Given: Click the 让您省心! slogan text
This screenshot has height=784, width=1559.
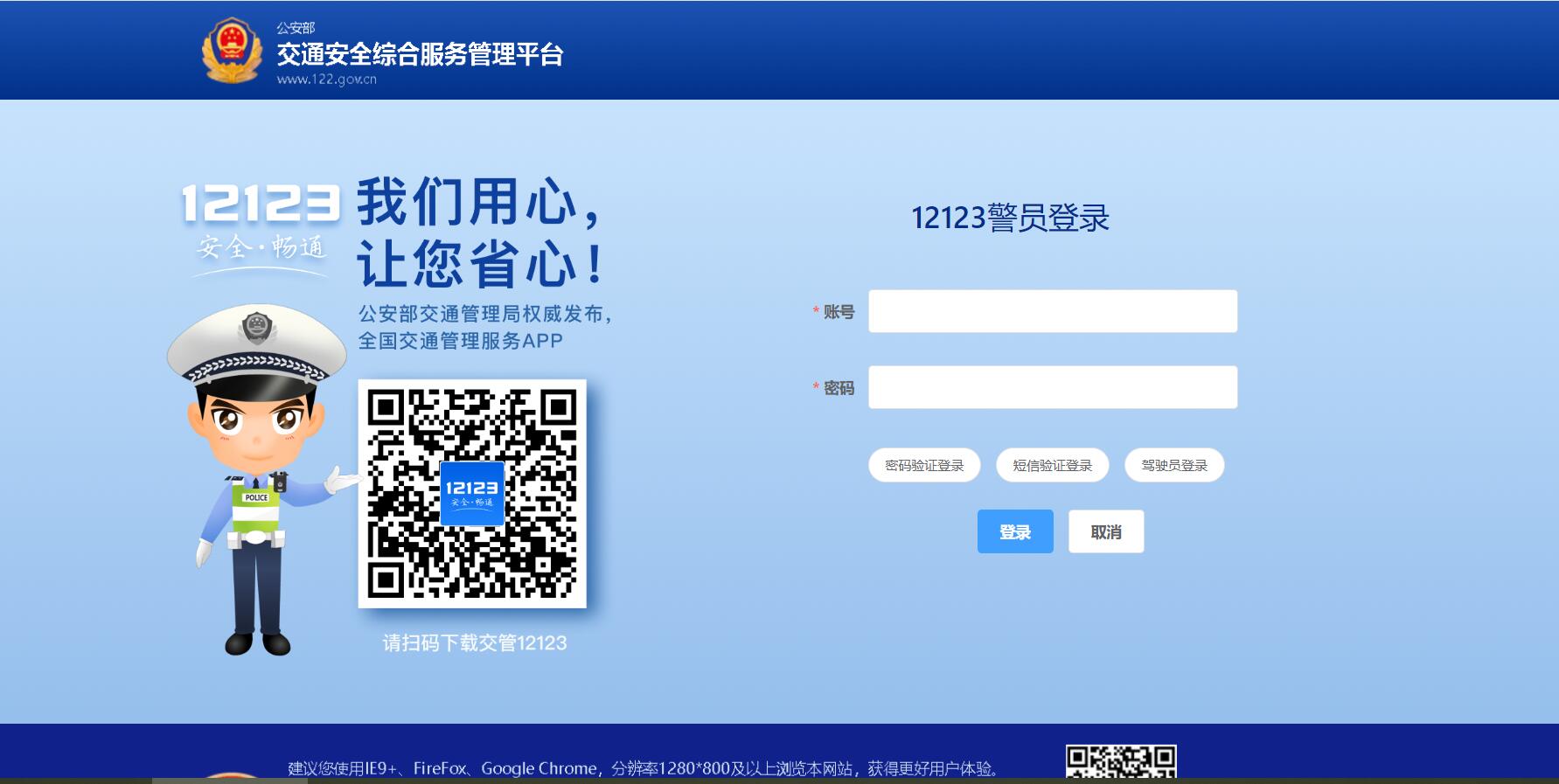Looking at the screenshot, I should pos(480,264).
